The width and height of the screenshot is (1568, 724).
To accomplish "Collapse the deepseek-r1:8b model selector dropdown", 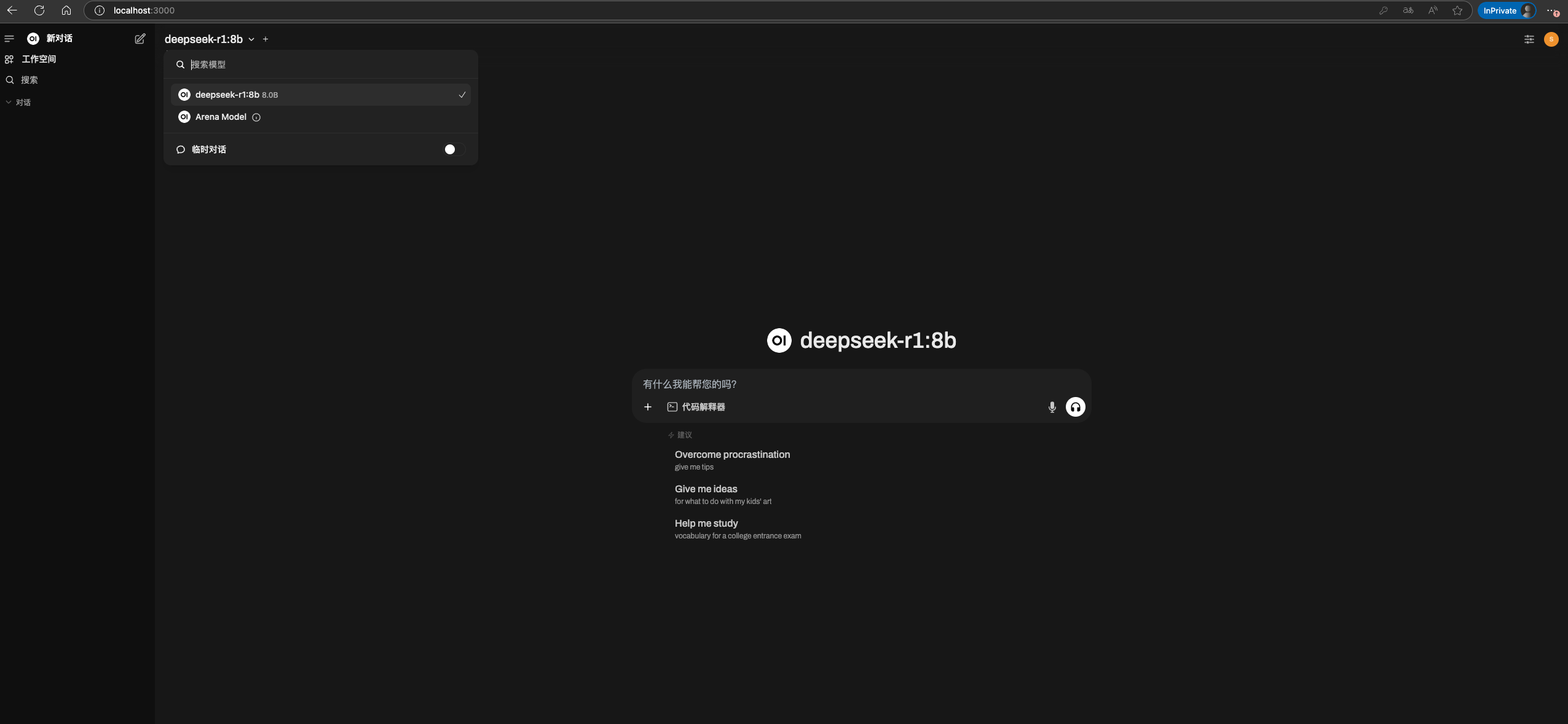I will coord(209,39).
